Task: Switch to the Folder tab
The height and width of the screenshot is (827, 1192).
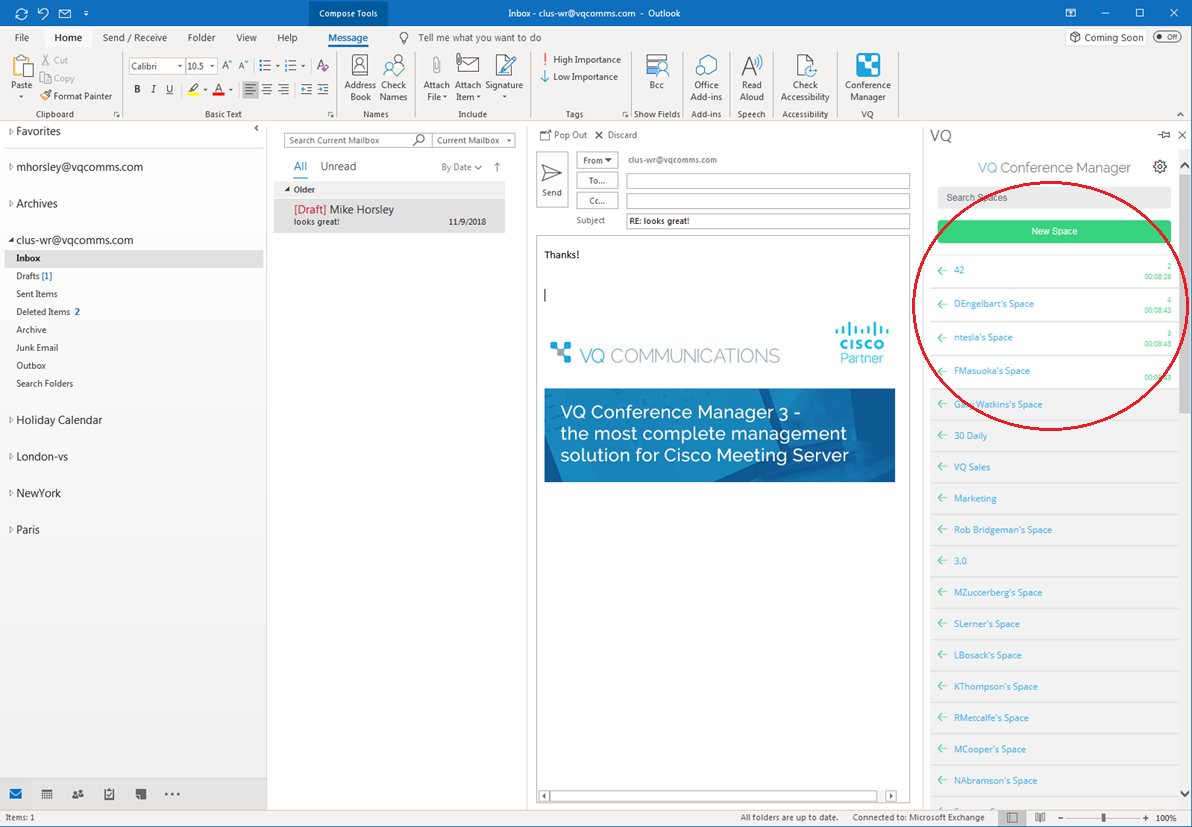Action: point(201,37)
